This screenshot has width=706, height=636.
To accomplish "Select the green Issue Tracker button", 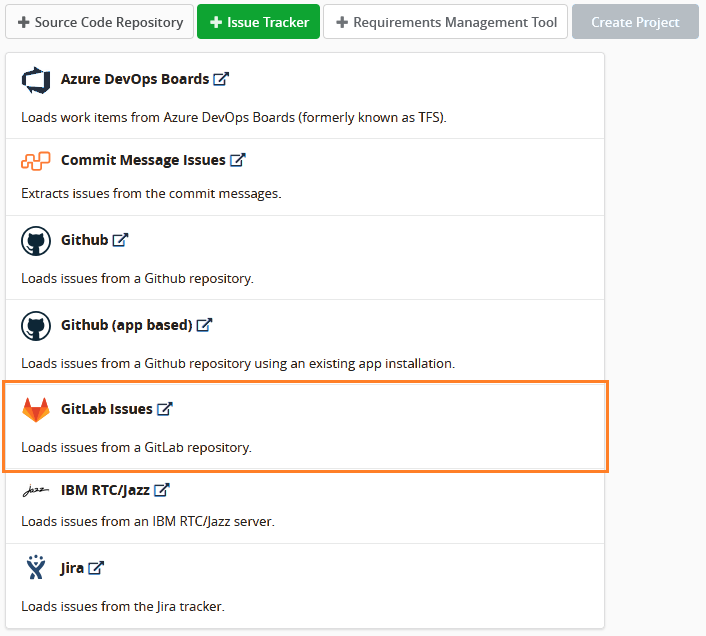I will pyautogui.click(x=258, y=22).
